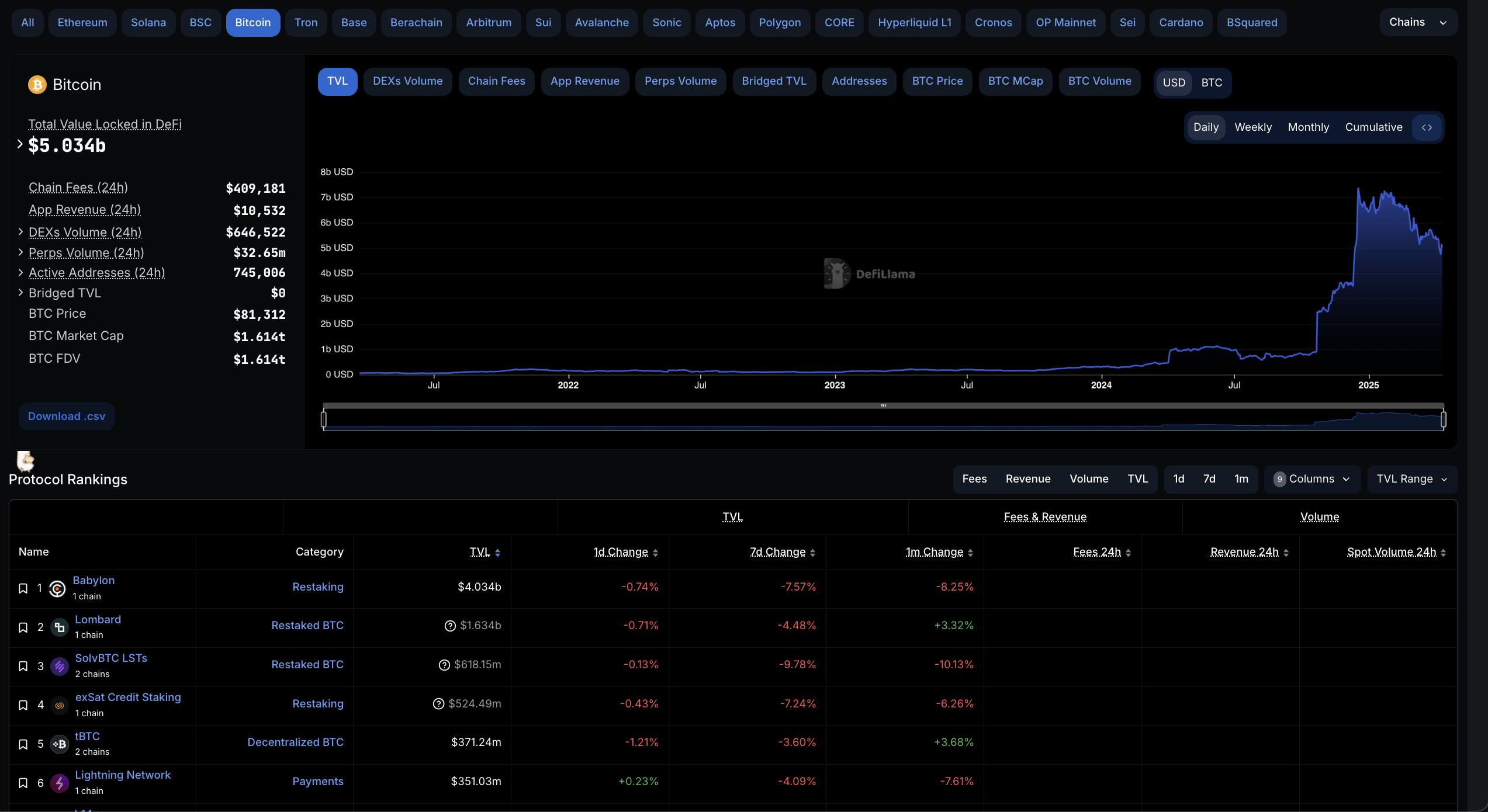Click the question mark beside SolvBTC TVL
The width and height of the screenshot is (1488, 812).
[444, 665]
